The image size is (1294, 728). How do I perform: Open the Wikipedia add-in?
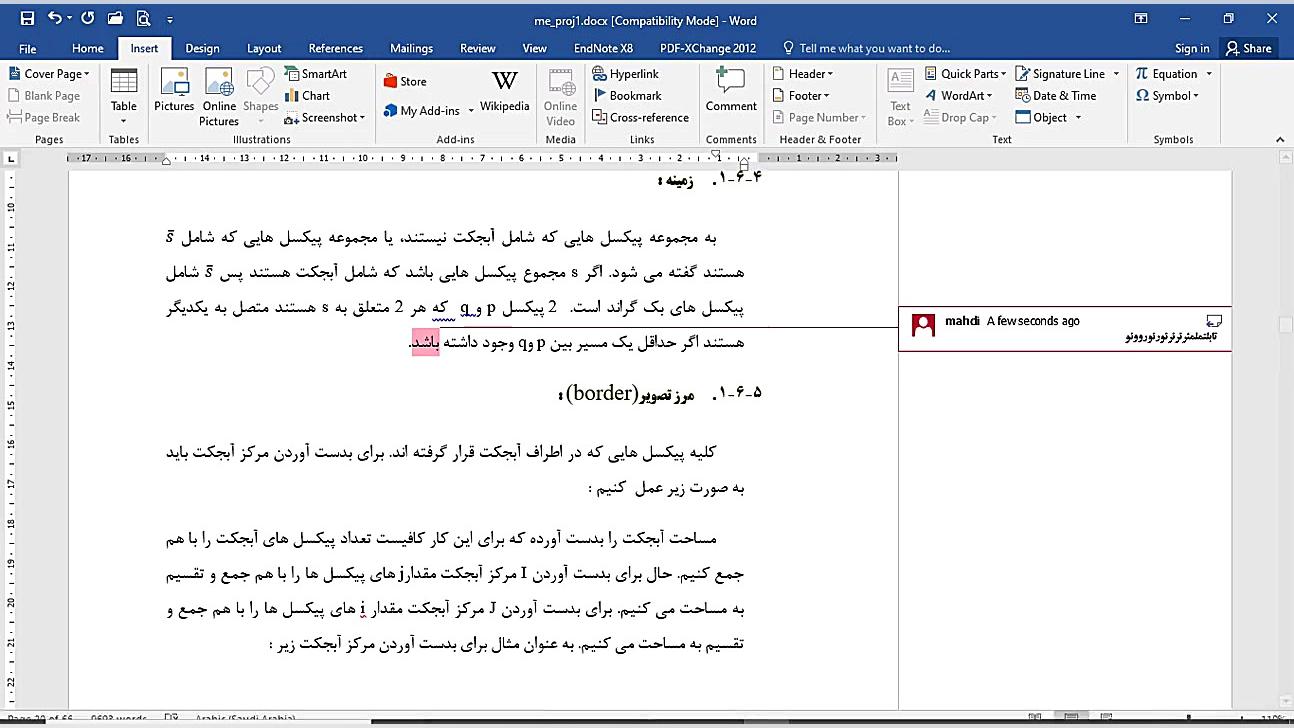point(504,91)
